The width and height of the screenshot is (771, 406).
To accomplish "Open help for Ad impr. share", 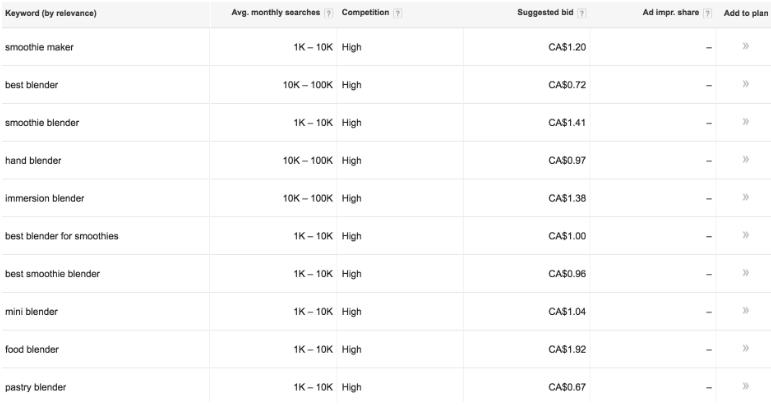I will pyautogui.click(x=707, y=12).
